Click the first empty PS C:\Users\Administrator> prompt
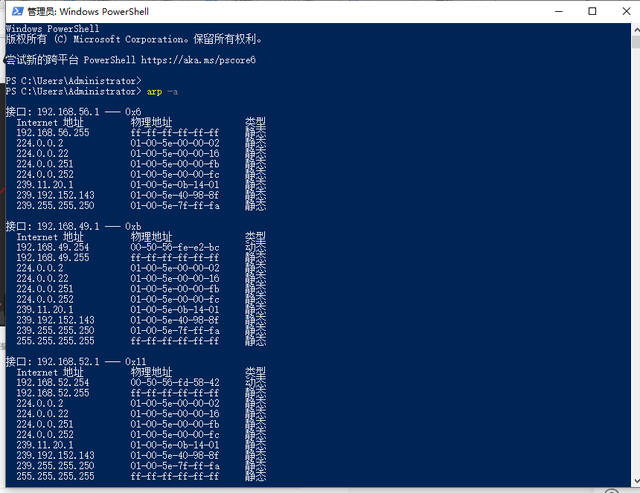The height and width of the screenshot is (493, 640). pyautogui.click(x=73, y=81)
